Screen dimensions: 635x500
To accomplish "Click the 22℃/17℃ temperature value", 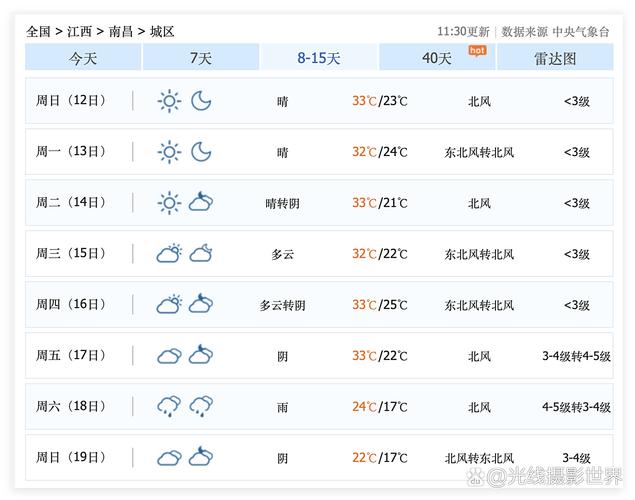I will 380,458.
